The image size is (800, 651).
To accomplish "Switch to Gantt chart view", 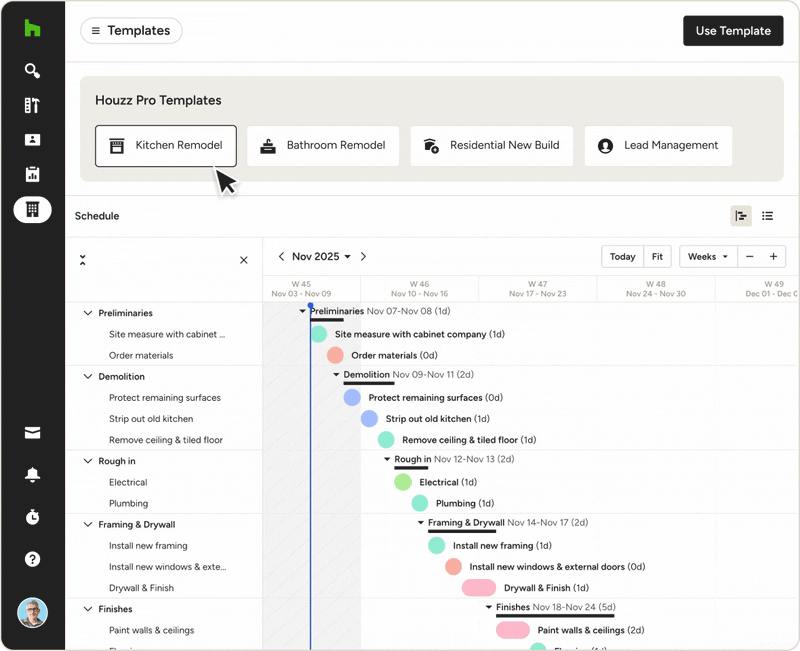I will (x=741, y=216).
